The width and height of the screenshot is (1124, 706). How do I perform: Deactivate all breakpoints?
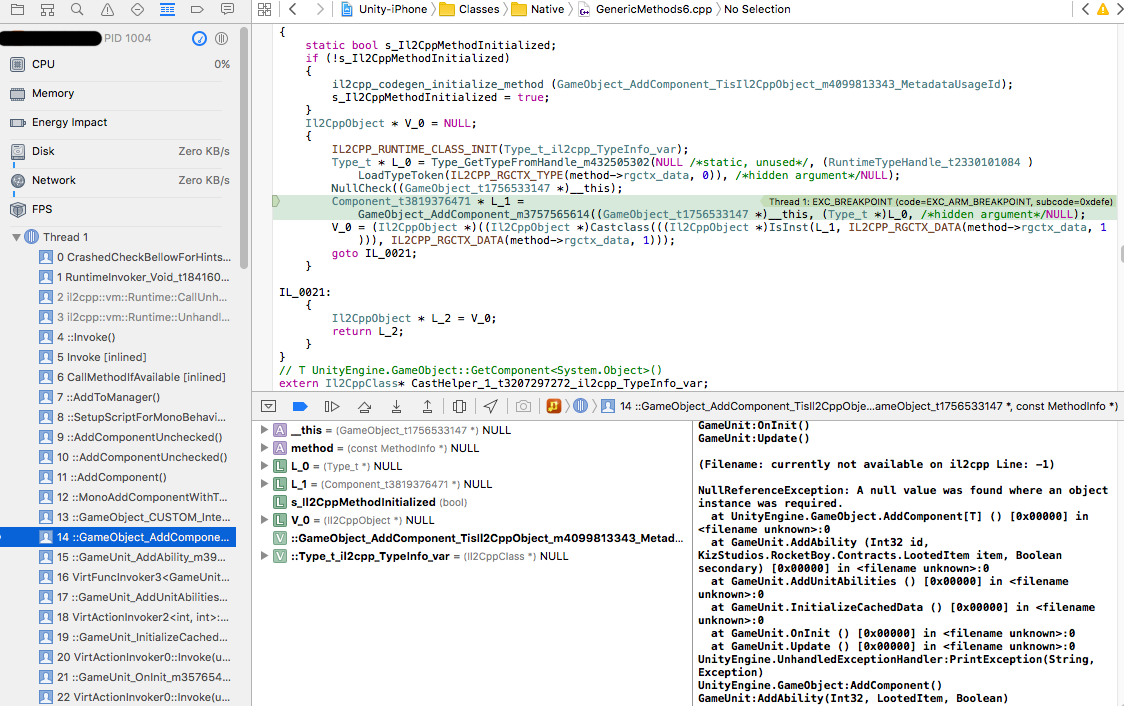click(299, 406)
